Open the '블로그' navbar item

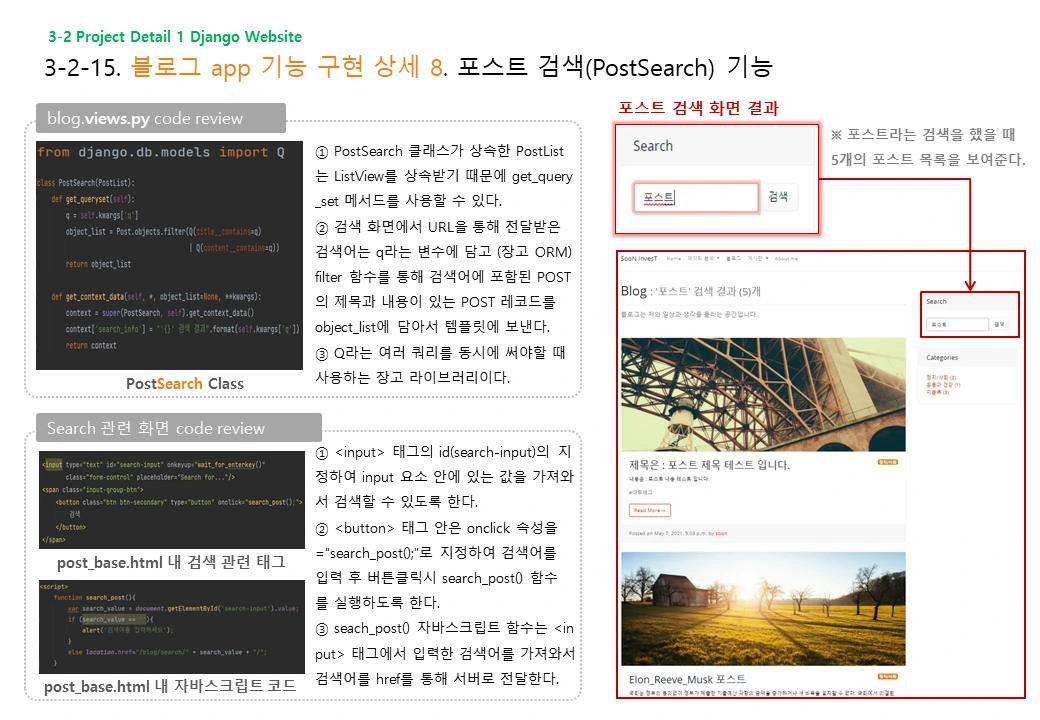tap(733, 259)
